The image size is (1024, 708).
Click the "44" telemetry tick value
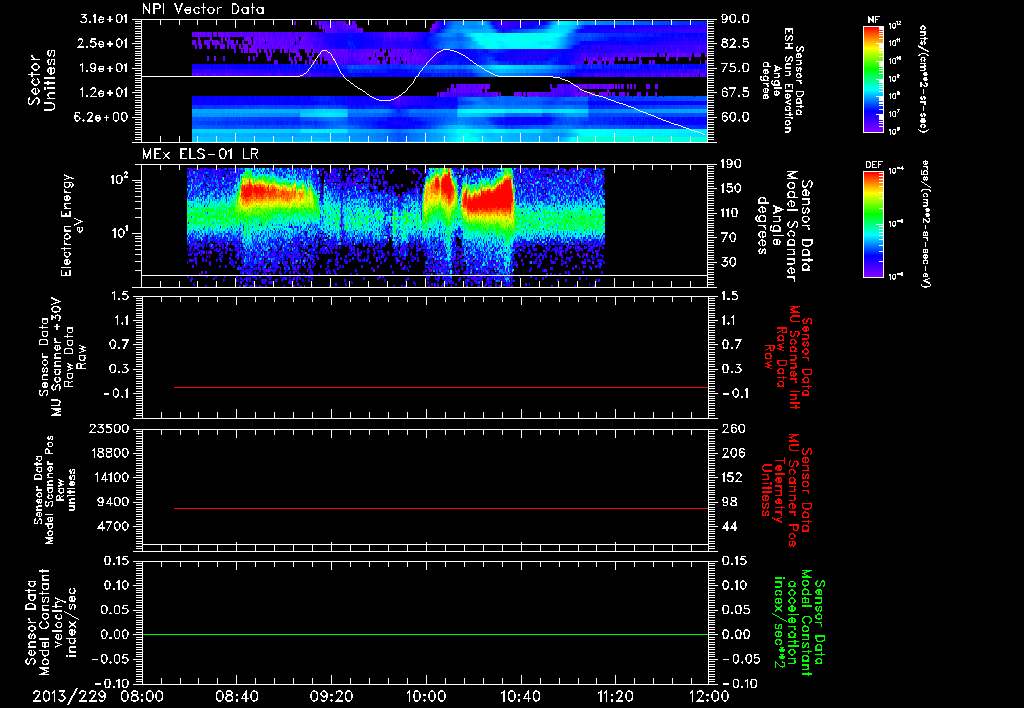(x=729, y=526)
